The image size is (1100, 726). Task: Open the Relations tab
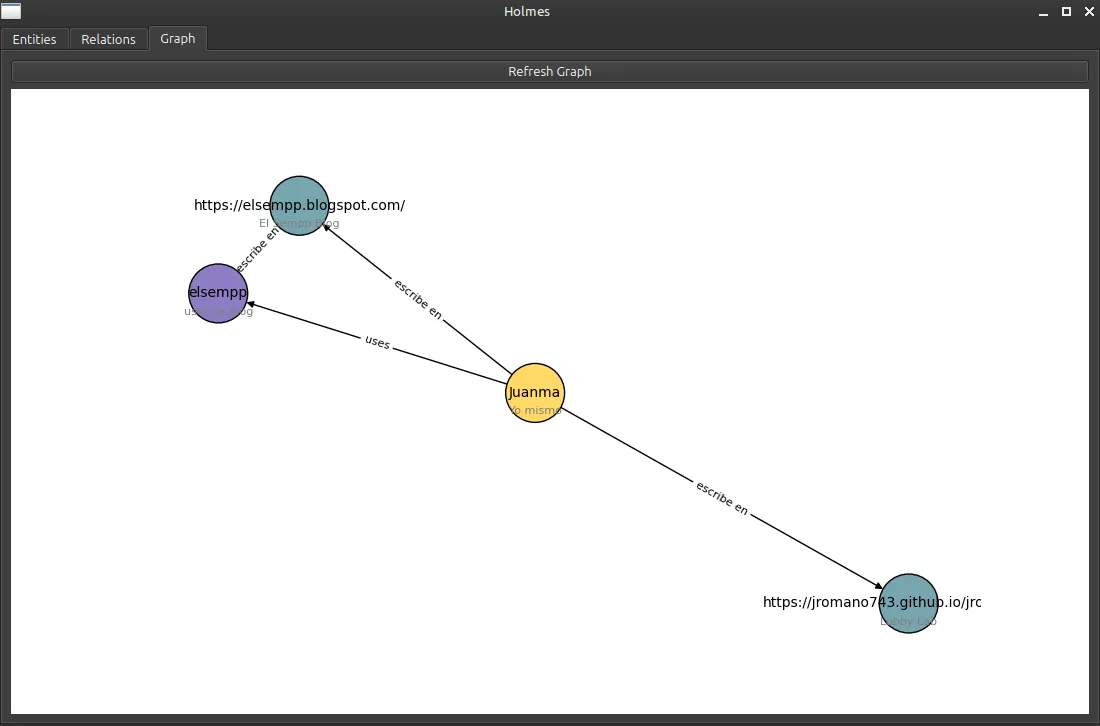[108, 39]
